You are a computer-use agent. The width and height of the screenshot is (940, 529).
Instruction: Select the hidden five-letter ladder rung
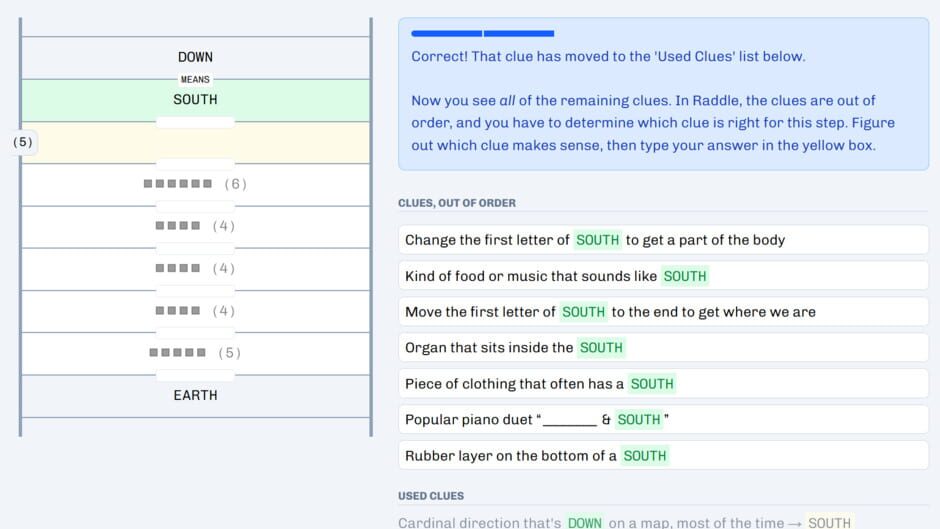click(x=195, y=353)
